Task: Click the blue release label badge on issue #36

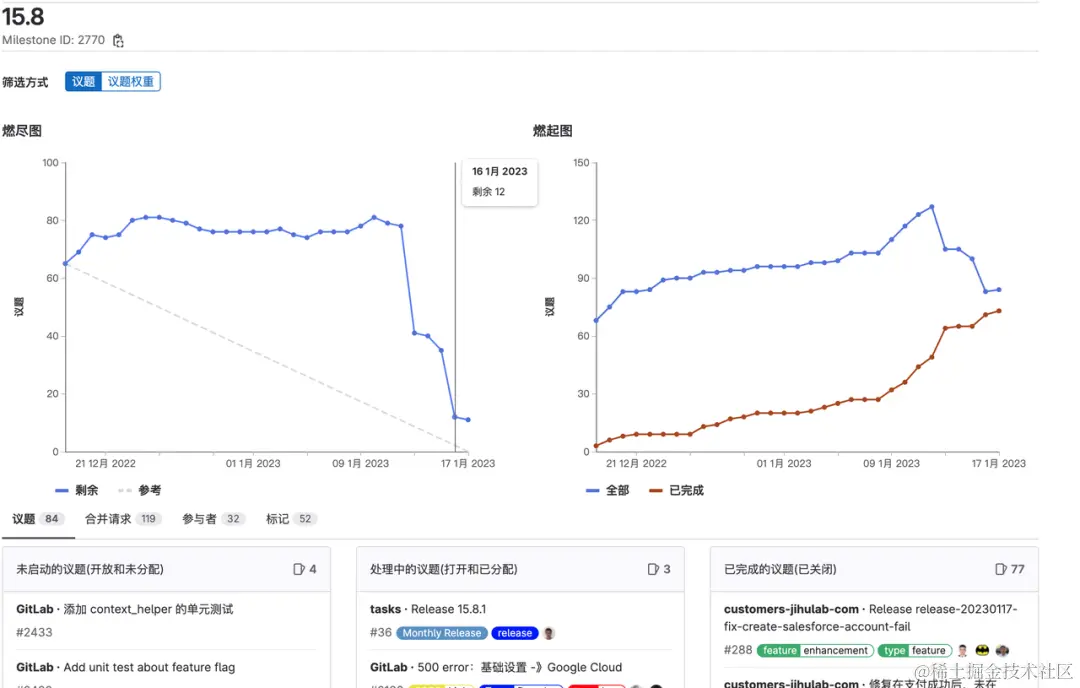Action: tap(514, 632)
